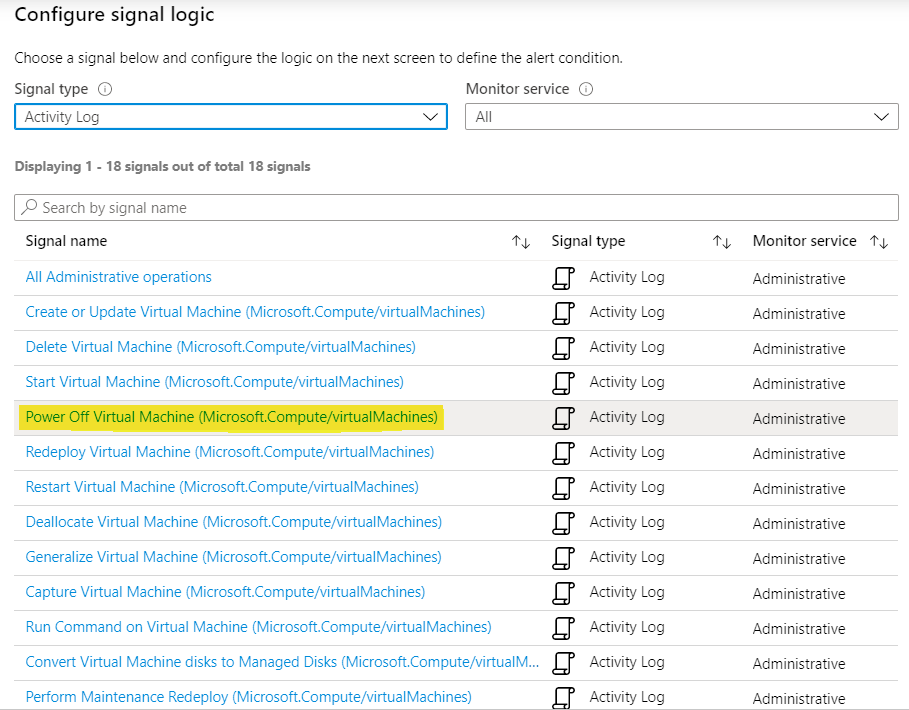Open the Signal type dropdown
909x710 pixels.
pos(231,117)
